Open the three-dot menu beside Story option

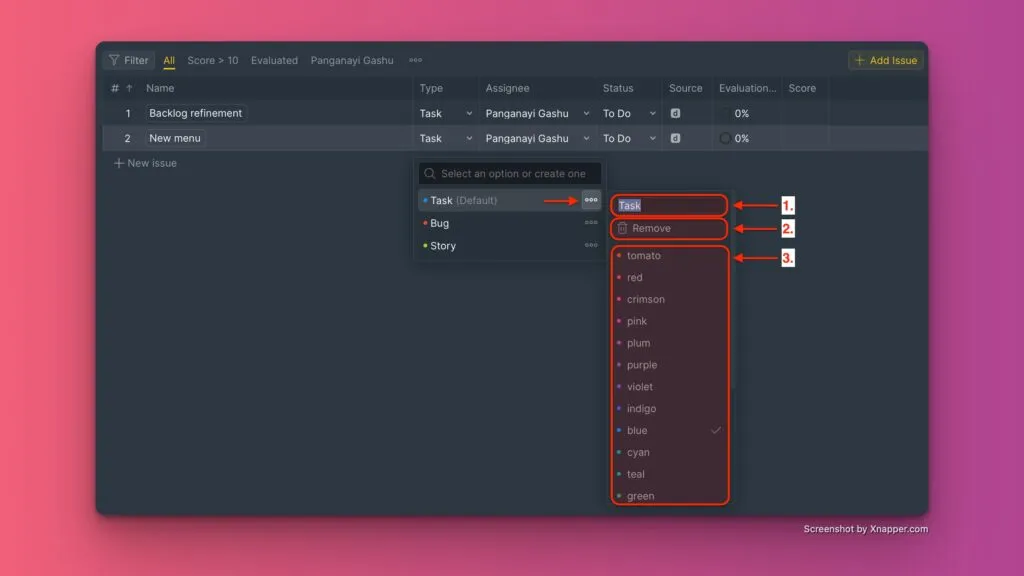coord(591,246)
